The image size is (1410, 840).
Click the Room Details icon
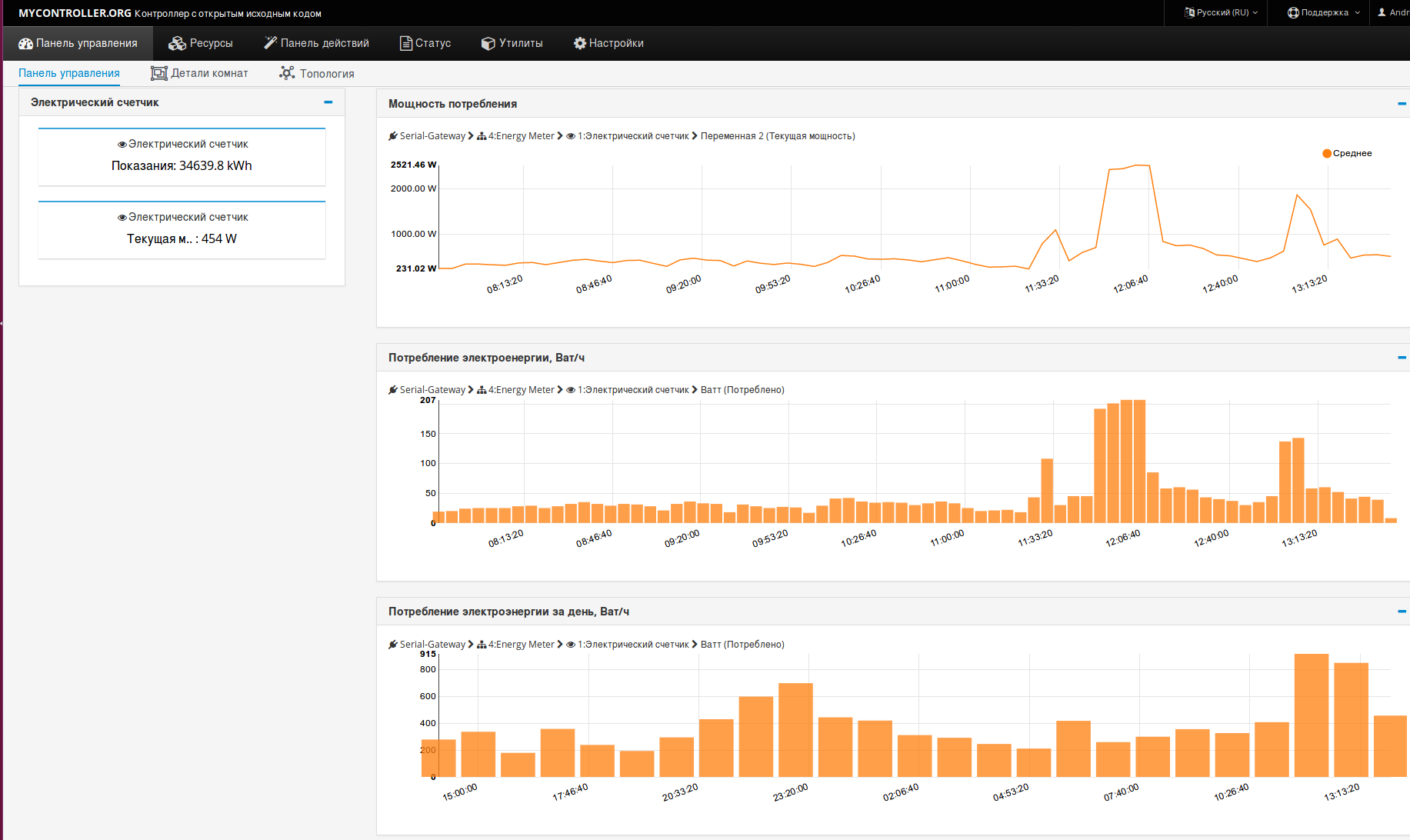click(158, 73)
